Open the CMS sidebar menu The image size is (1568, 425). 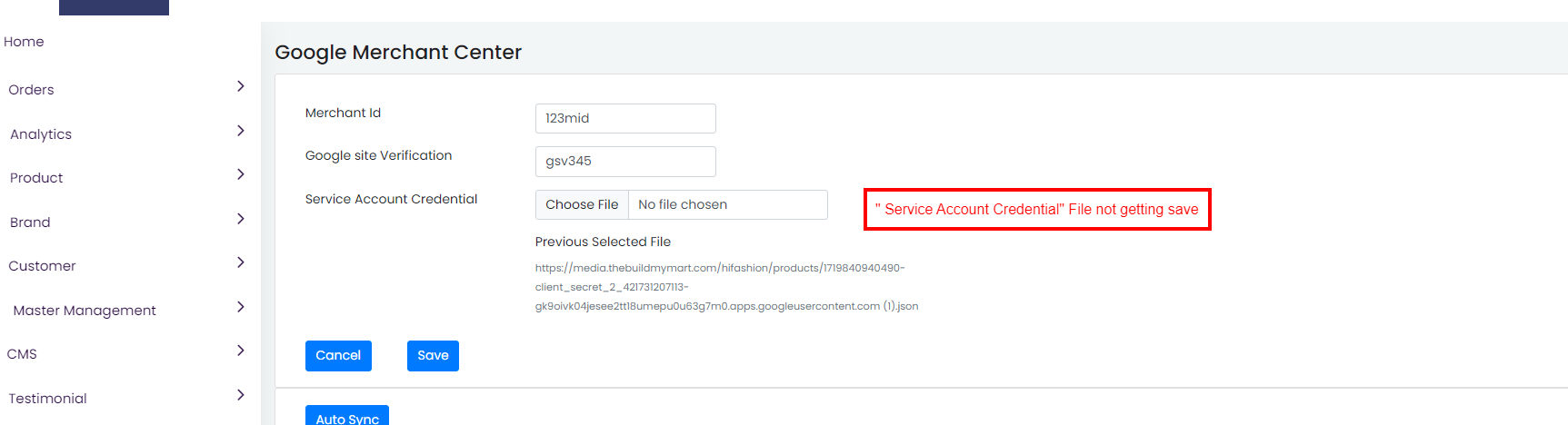(x=22, y=354)
